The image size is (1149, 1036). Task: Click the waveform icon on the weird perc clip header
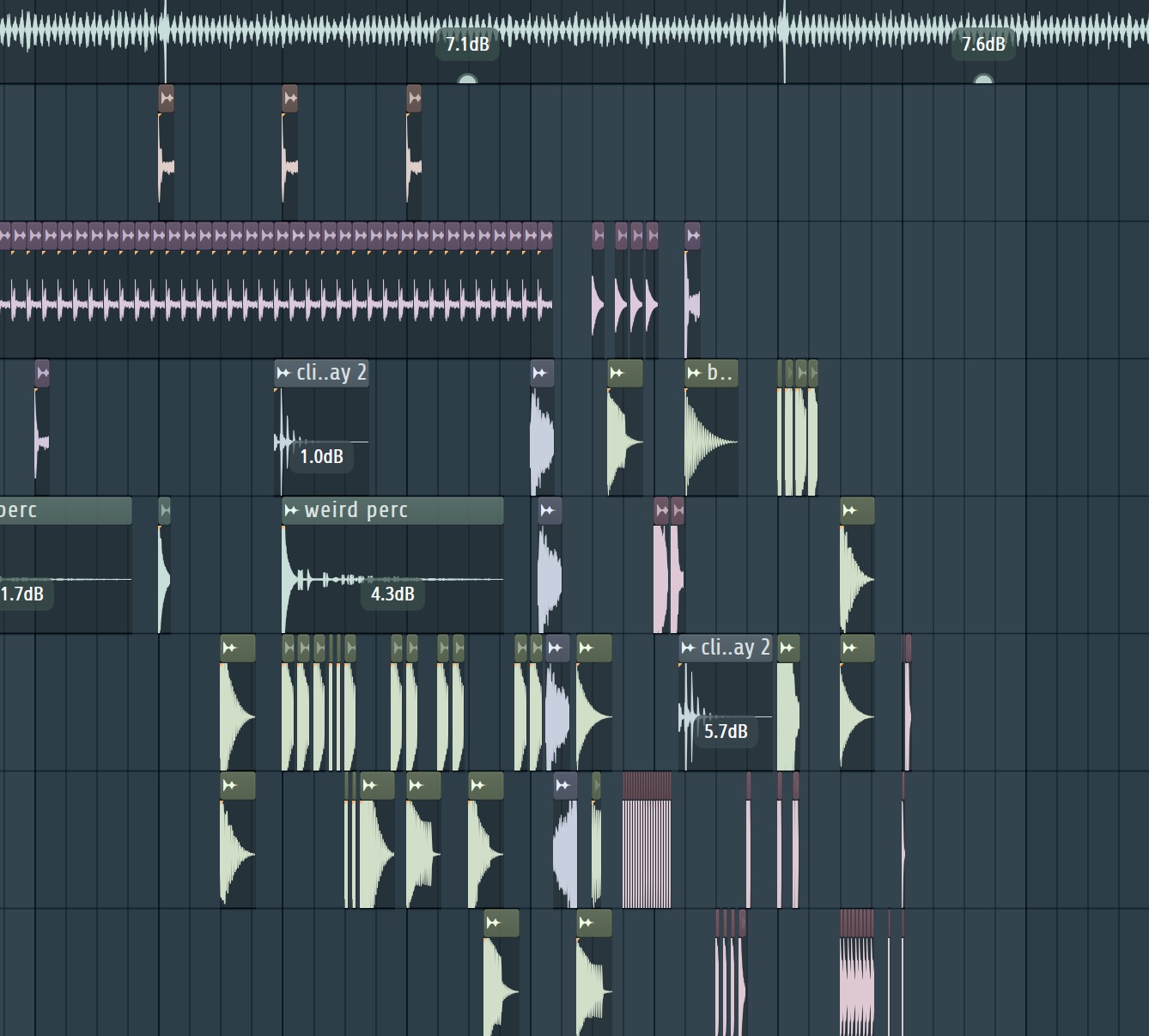(x=292, y=510)
